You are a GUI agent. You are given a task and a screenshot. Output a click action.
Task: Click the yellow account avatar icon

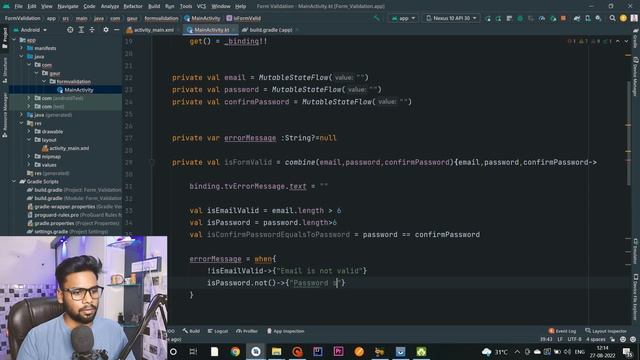623,18
